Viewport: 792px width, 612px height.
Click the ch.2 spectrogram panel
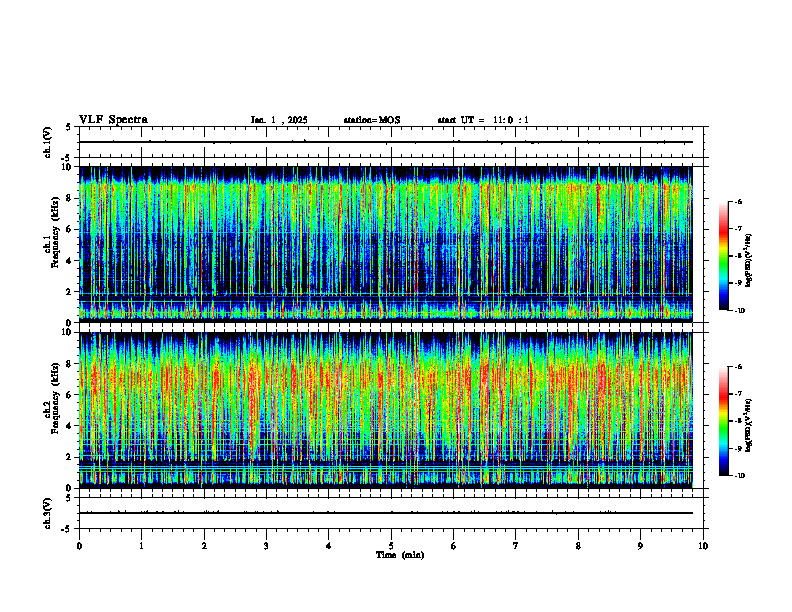[386, 410]
